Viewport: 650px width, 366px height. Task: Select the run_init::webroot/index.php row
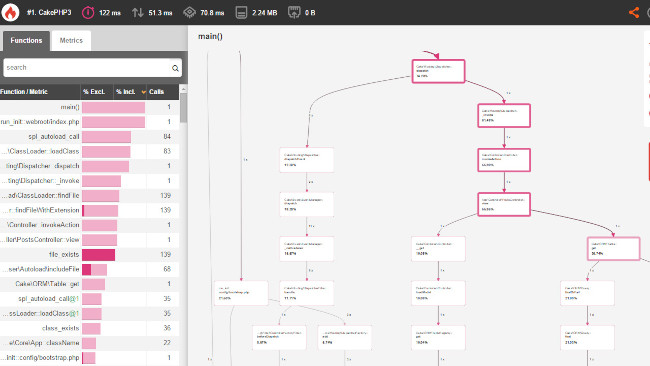[90, 122]
